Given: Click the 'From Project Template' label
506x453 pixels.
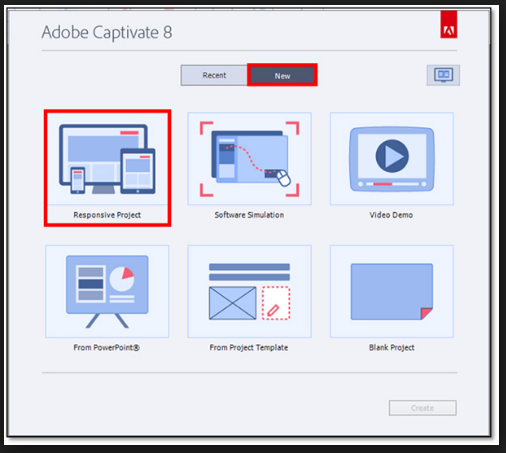Looking at the screenshot, I should (x=249, y=348).
